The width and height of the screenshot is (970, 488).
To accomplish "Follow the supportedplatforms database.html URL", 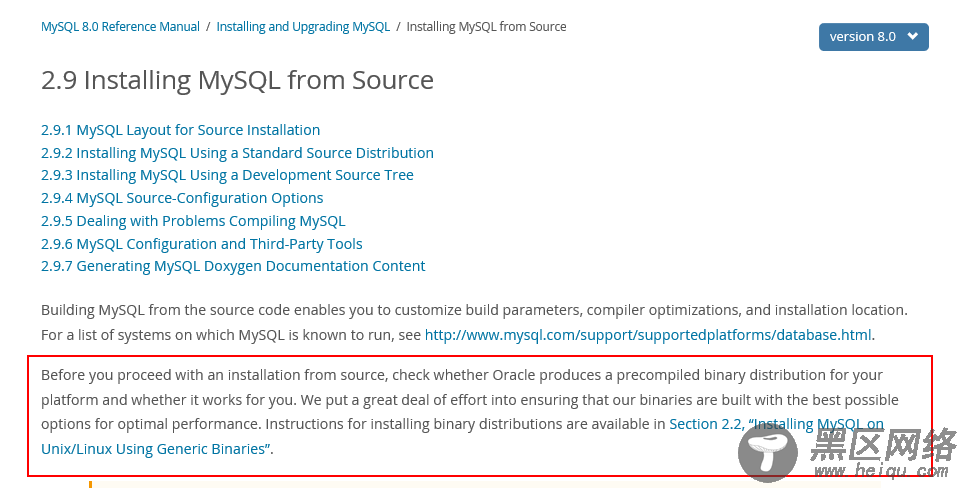I will pos(648,335).
